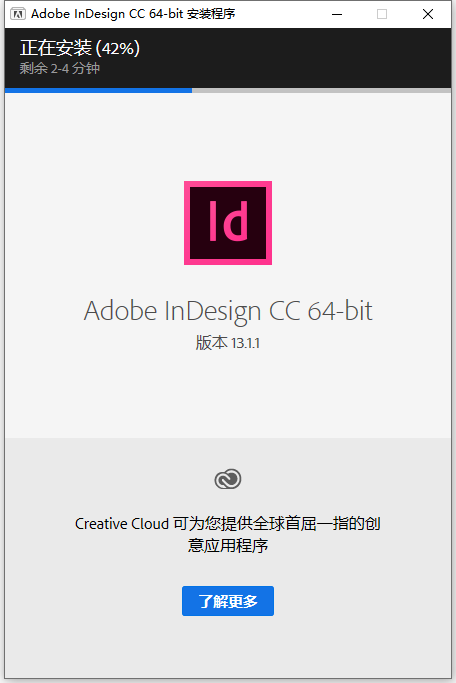Viewport: 456px width, 683px height.
Task: Click the 意应用程序 text line
Action: click(x=228, y=545)
